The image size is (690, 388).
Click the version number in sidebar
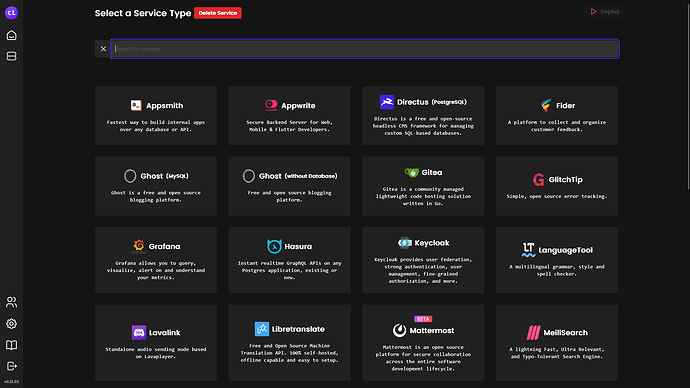click(11, 382)
